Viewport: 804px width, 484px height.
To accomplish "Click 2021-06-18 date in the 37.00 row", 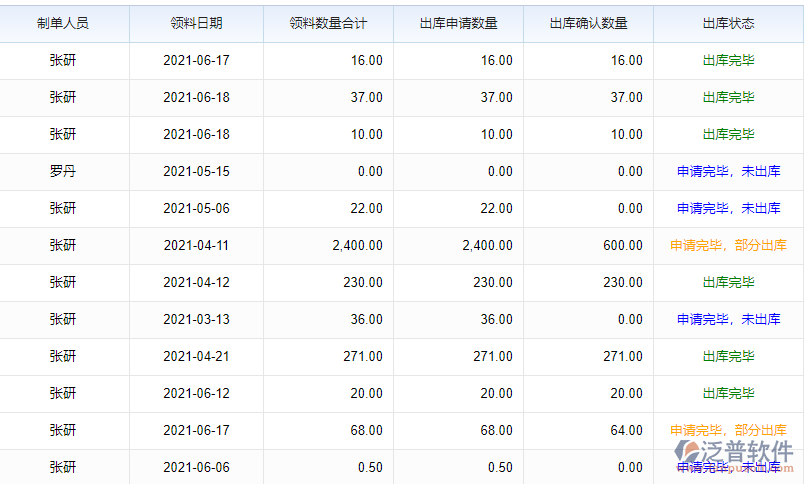I will 196,97.
